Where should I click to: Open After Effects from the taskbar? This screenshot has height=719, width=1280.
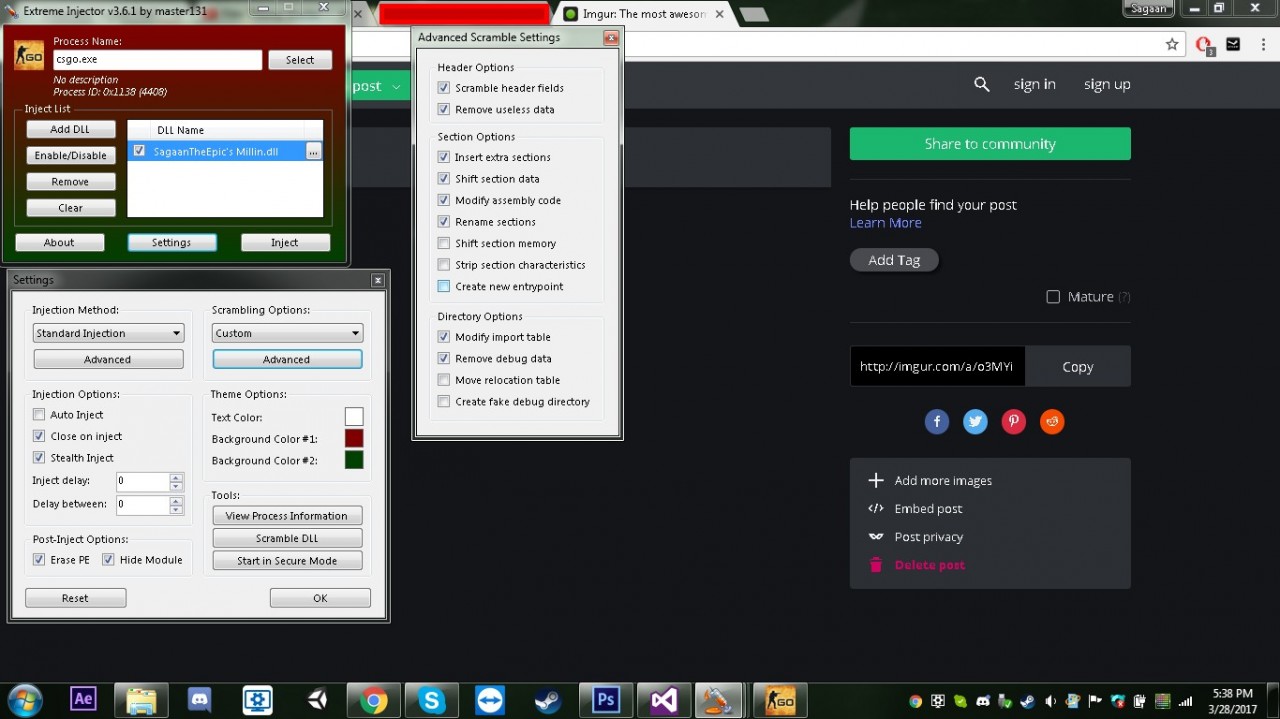point(83,699)
